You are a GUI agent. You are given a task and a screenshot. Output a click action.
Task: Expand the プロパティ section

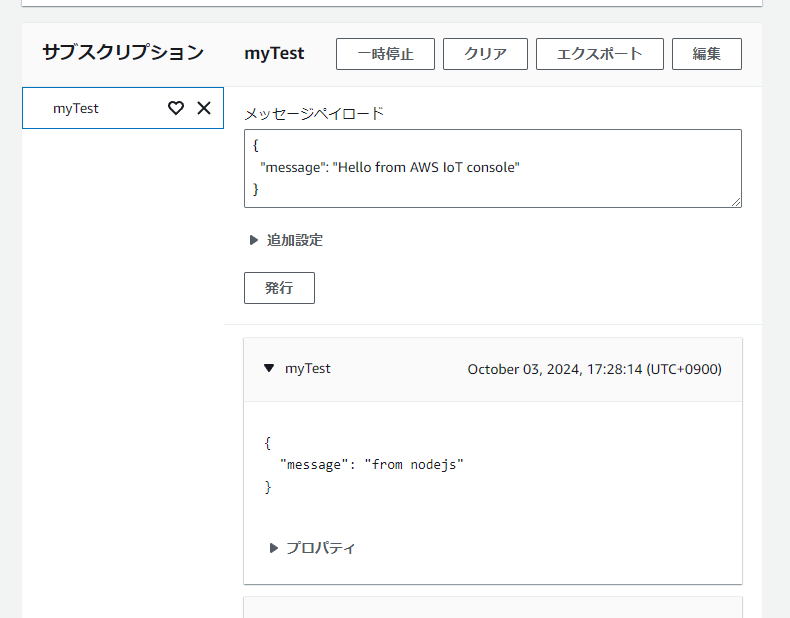274,548
